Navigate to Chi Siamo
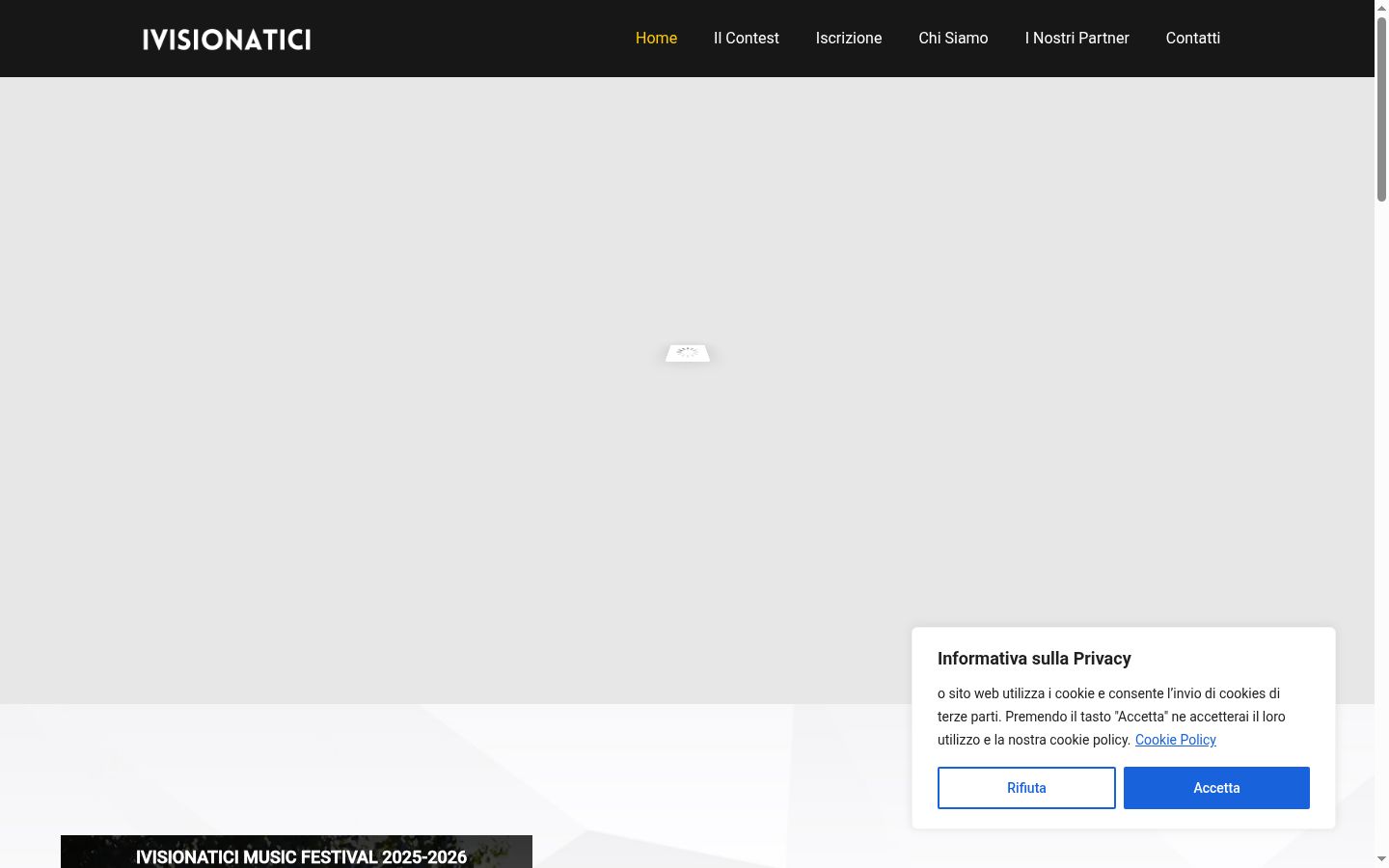This screenshot has height=868, width=1389. (953, 39)
